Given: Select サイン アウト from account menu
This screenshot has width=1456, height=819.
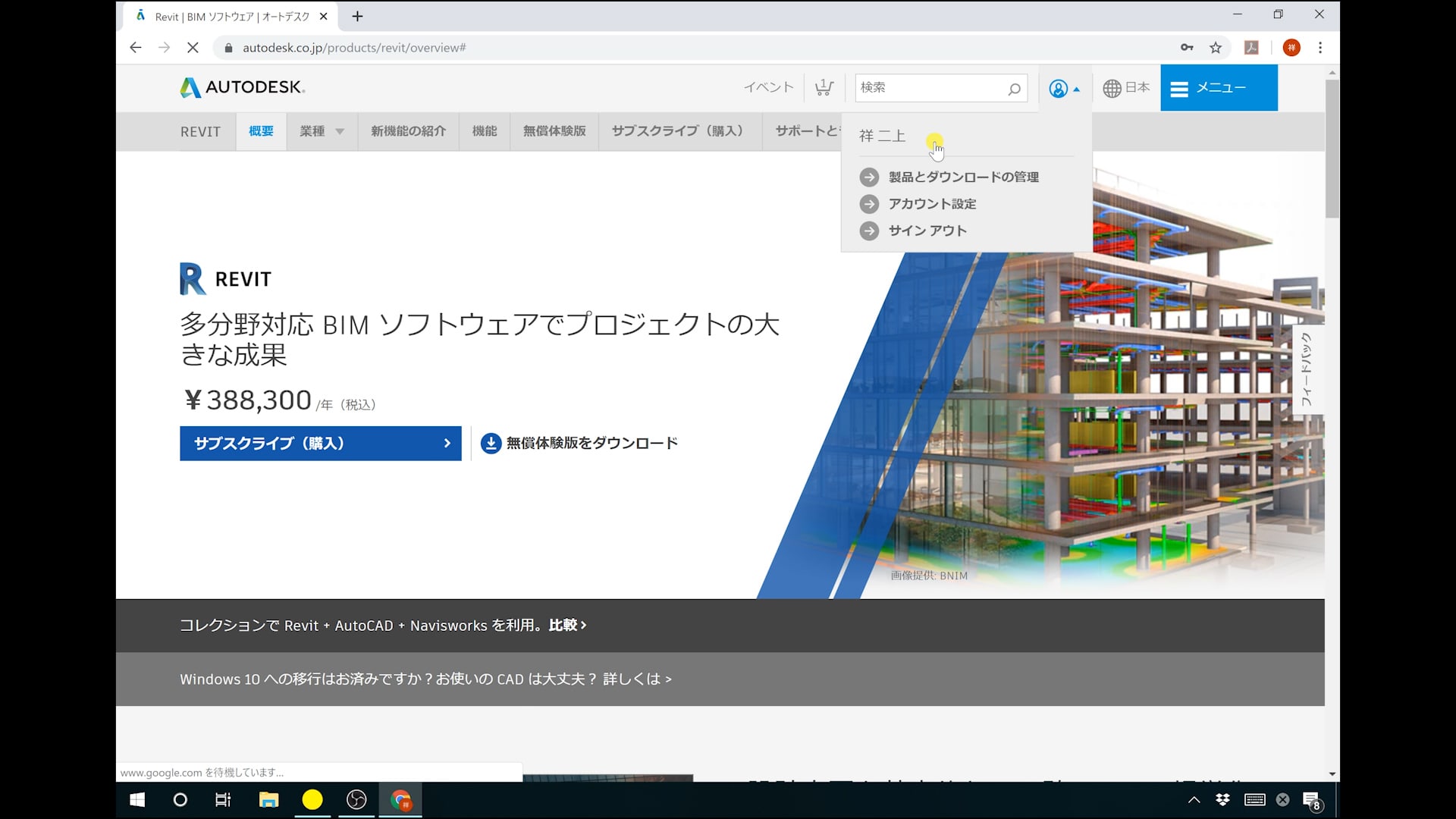Looking at the screenshot, I should click(x=927, y=231).
